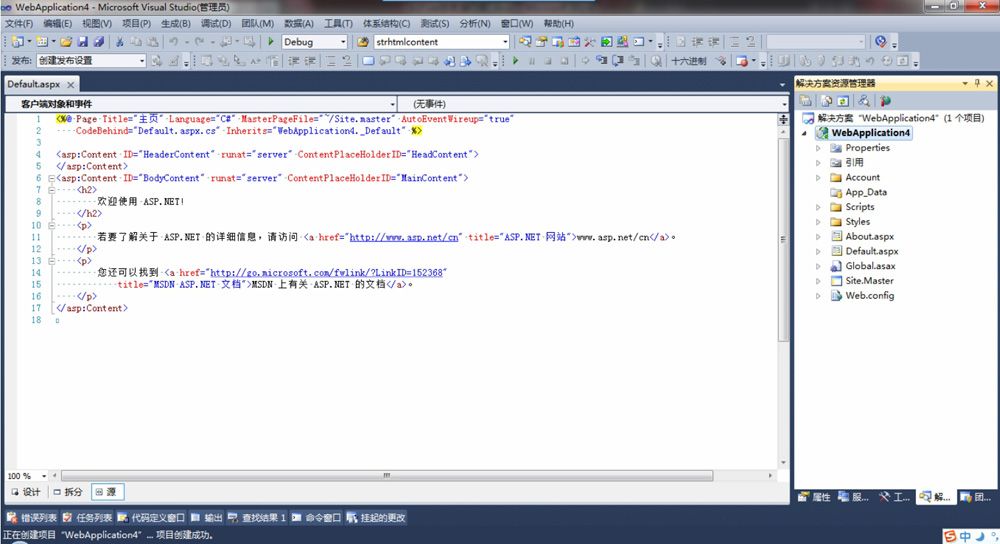Open the (无事件) events dropdown
1000x544 pixels.
coord(784,104)
